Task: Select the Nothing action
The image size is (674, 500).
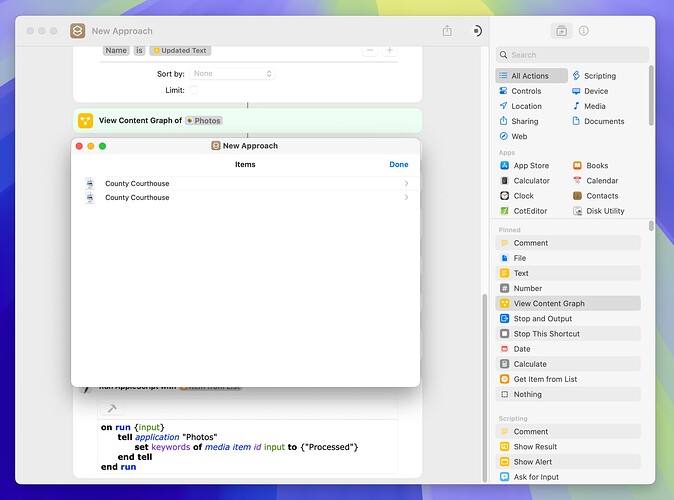Action: pos(568,394)
